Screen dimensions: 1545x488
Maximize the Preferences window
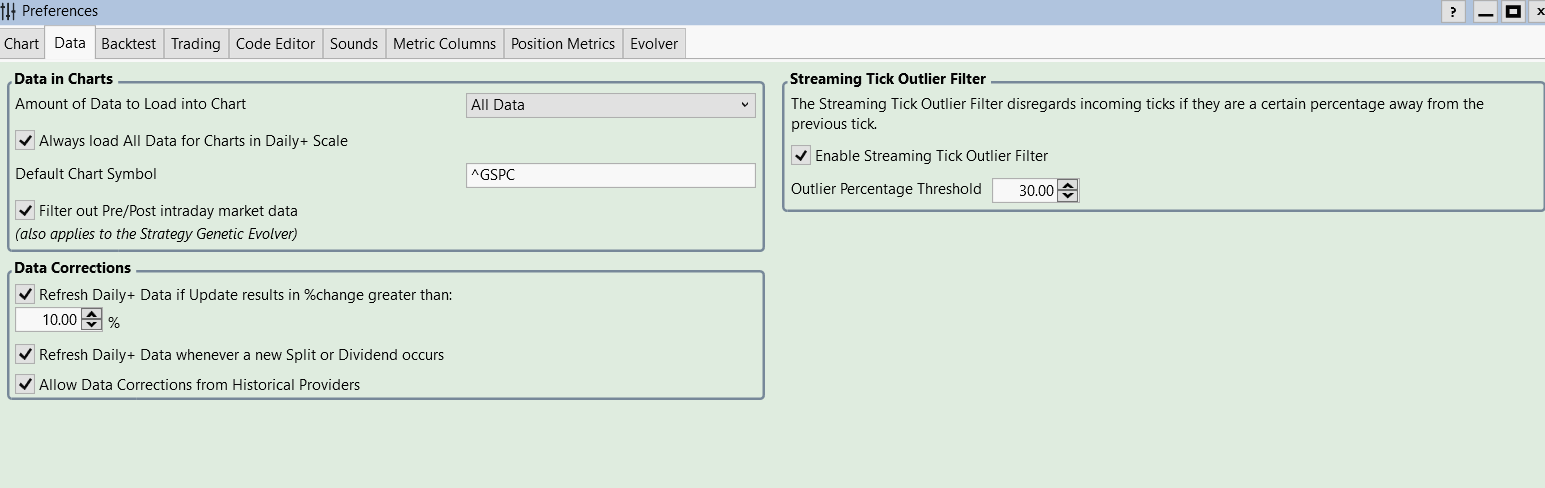tap(1513, 12)
